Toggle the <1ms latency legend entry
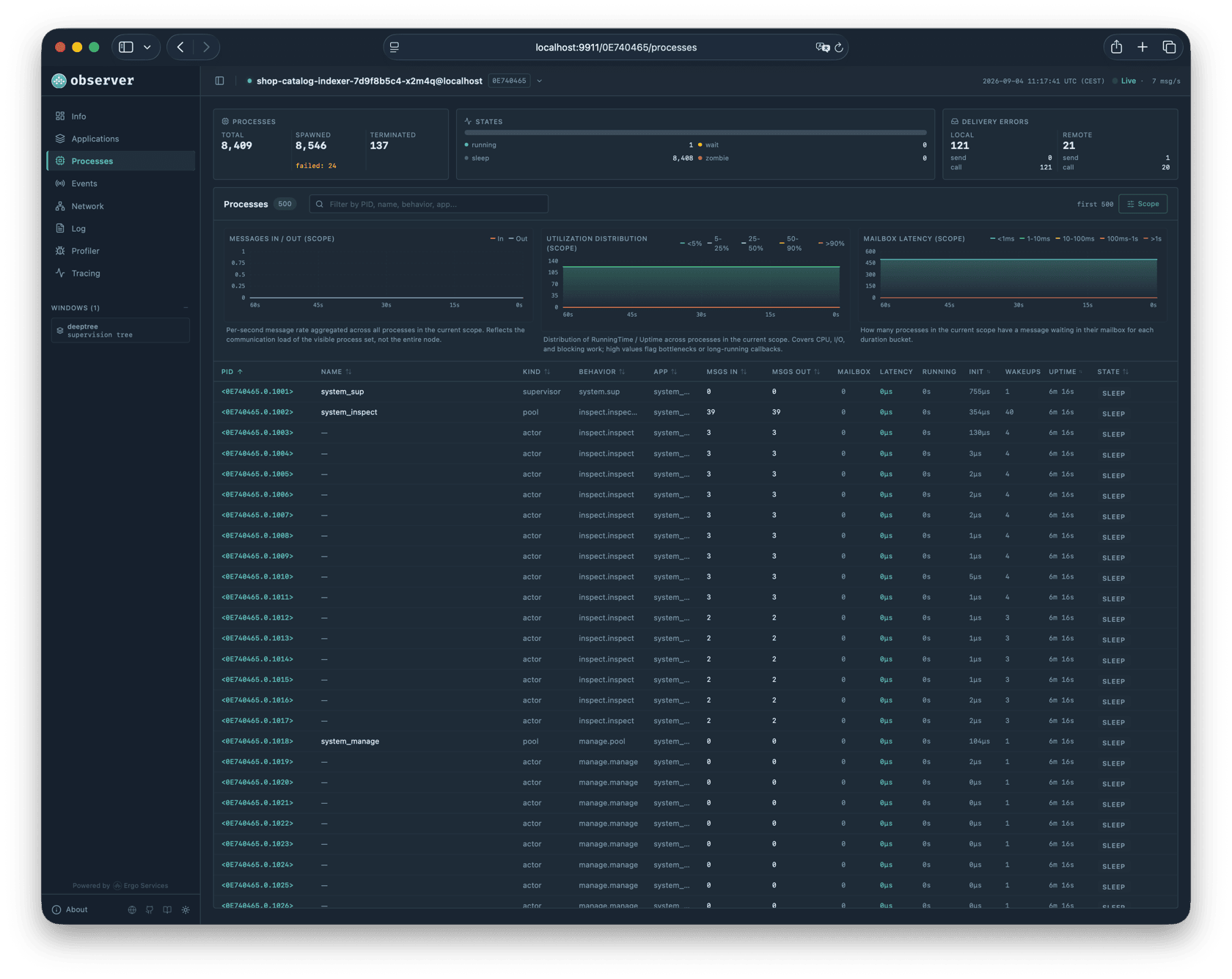 [1002, 238]
